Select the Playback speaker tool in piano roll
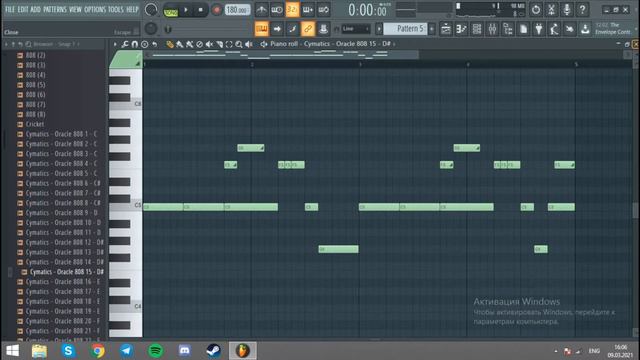 point(249,44)
